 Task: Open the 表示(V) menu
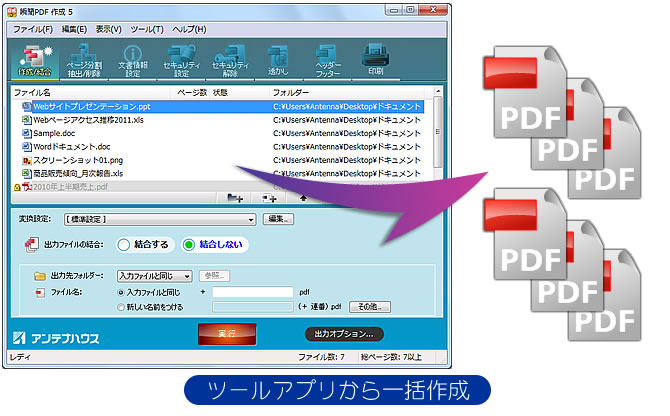[109, 29]
